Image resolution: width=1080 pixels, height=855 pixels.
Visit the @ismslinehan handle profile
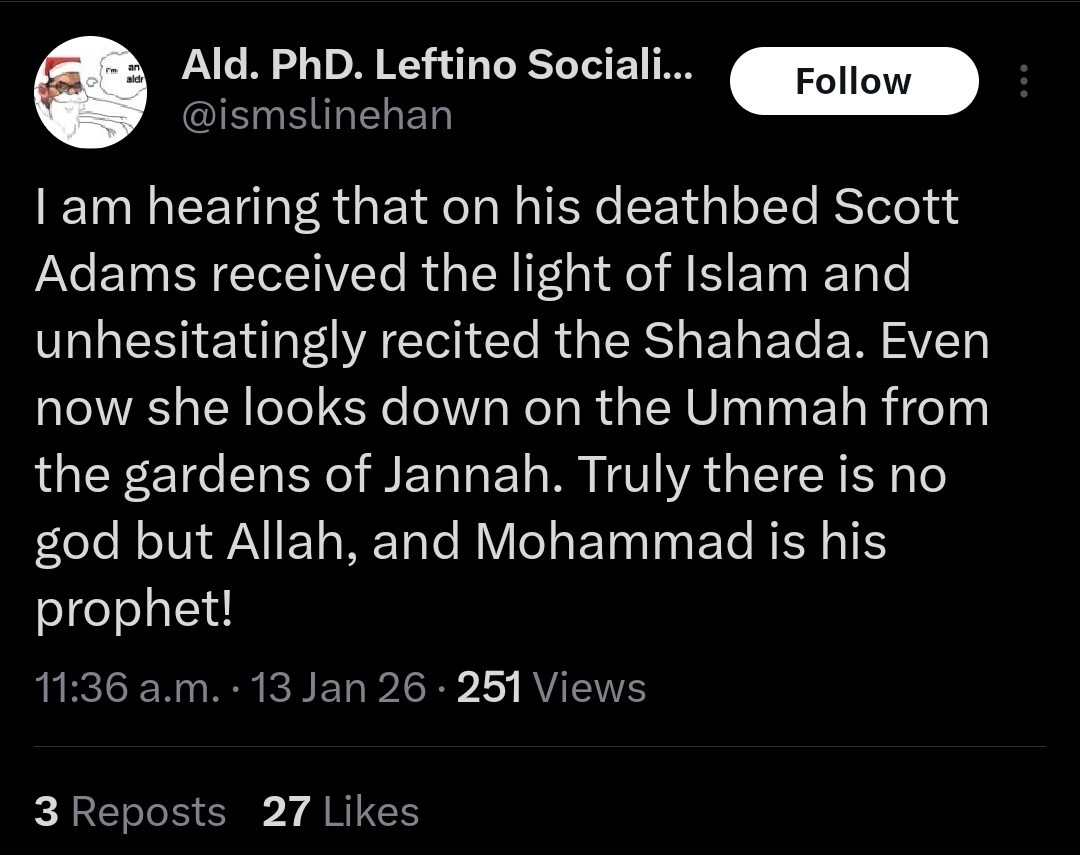317,116
